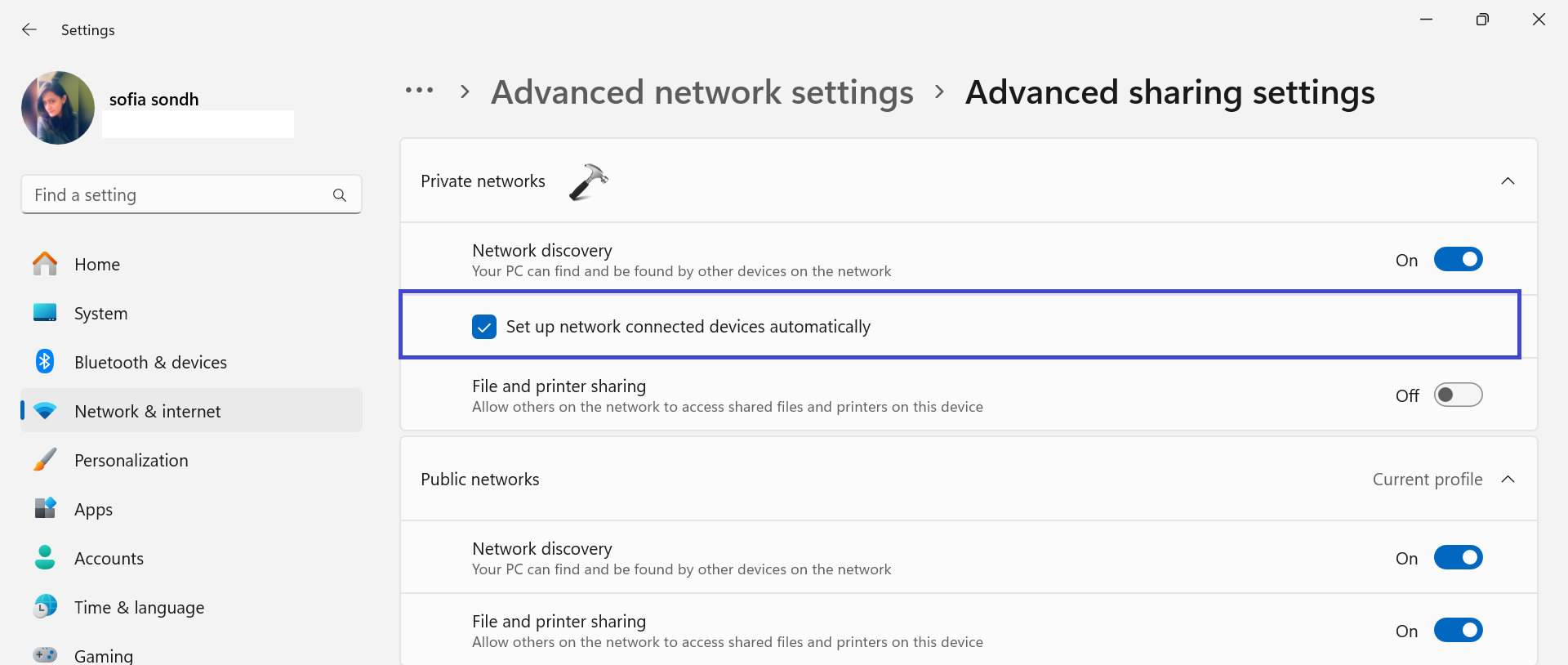The width and height of the screenshot is (1568, 665).
Task: Click the Bluetooth icon in sidebar
Action: (45, 361)
